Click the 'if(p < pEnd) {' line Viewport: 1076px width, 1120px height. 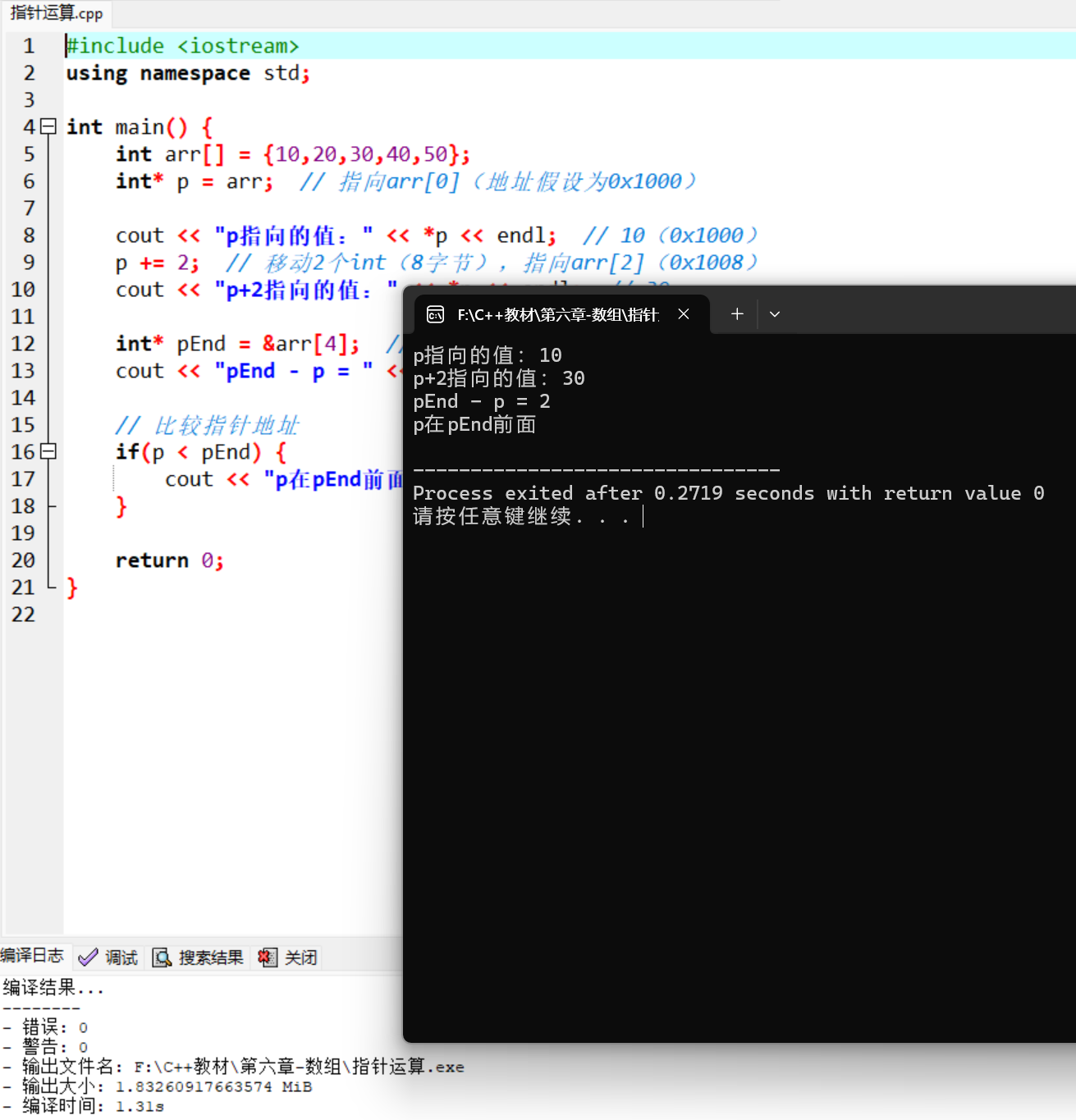point(201,452)
